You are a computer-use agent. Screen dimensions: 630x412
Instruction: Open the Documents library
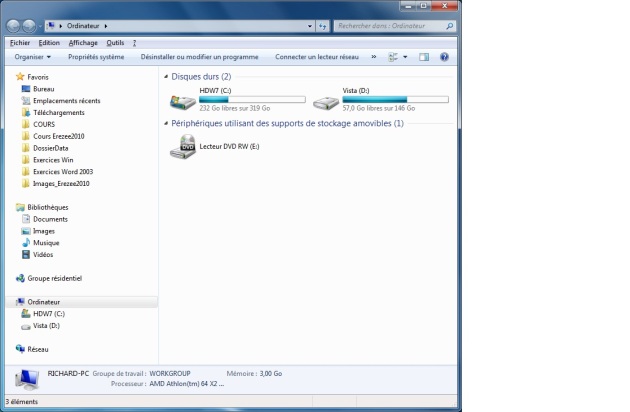[x=45, y=219]
